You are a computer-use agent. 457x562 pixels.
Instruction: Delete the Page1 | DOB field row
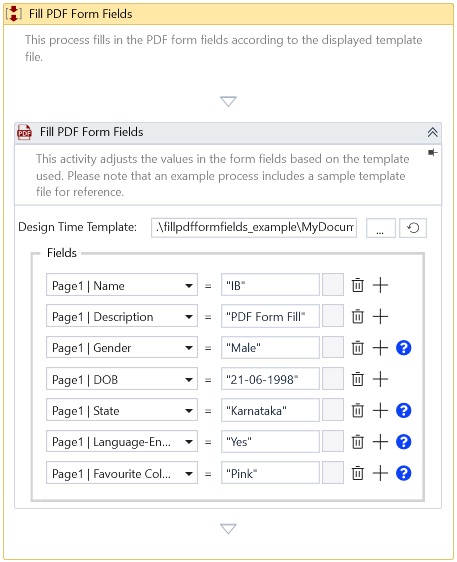[357, 379]
